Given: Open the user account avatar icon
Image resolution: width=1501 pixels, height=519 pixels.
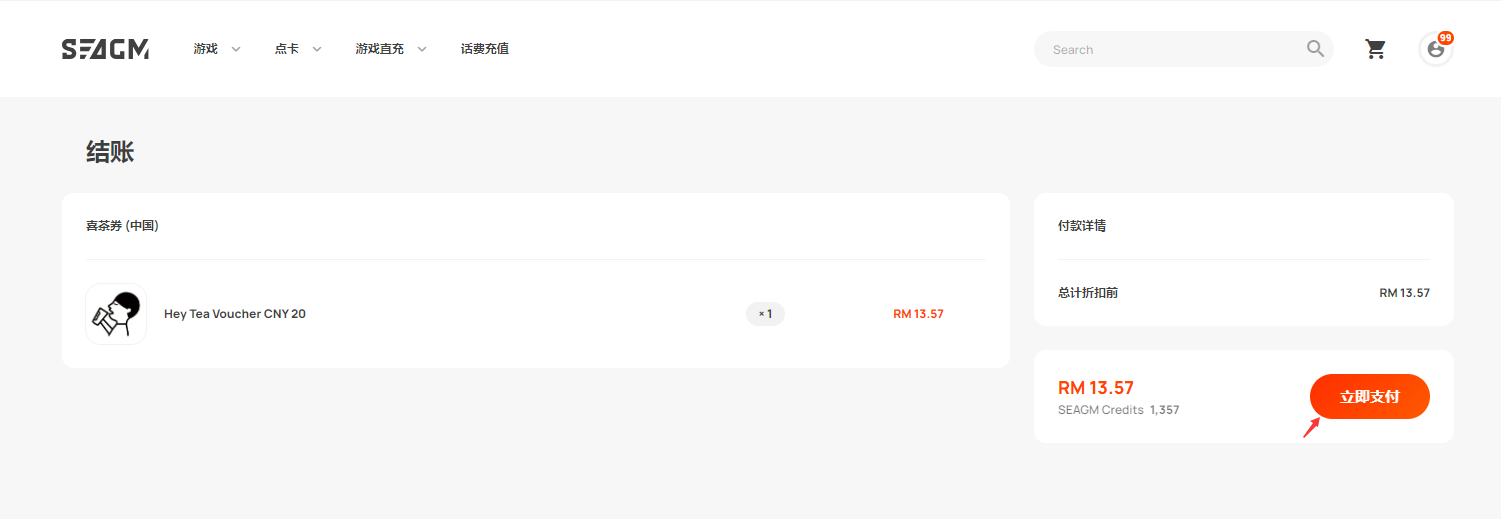Looking at the screenshot, I should click(1435, 49).
